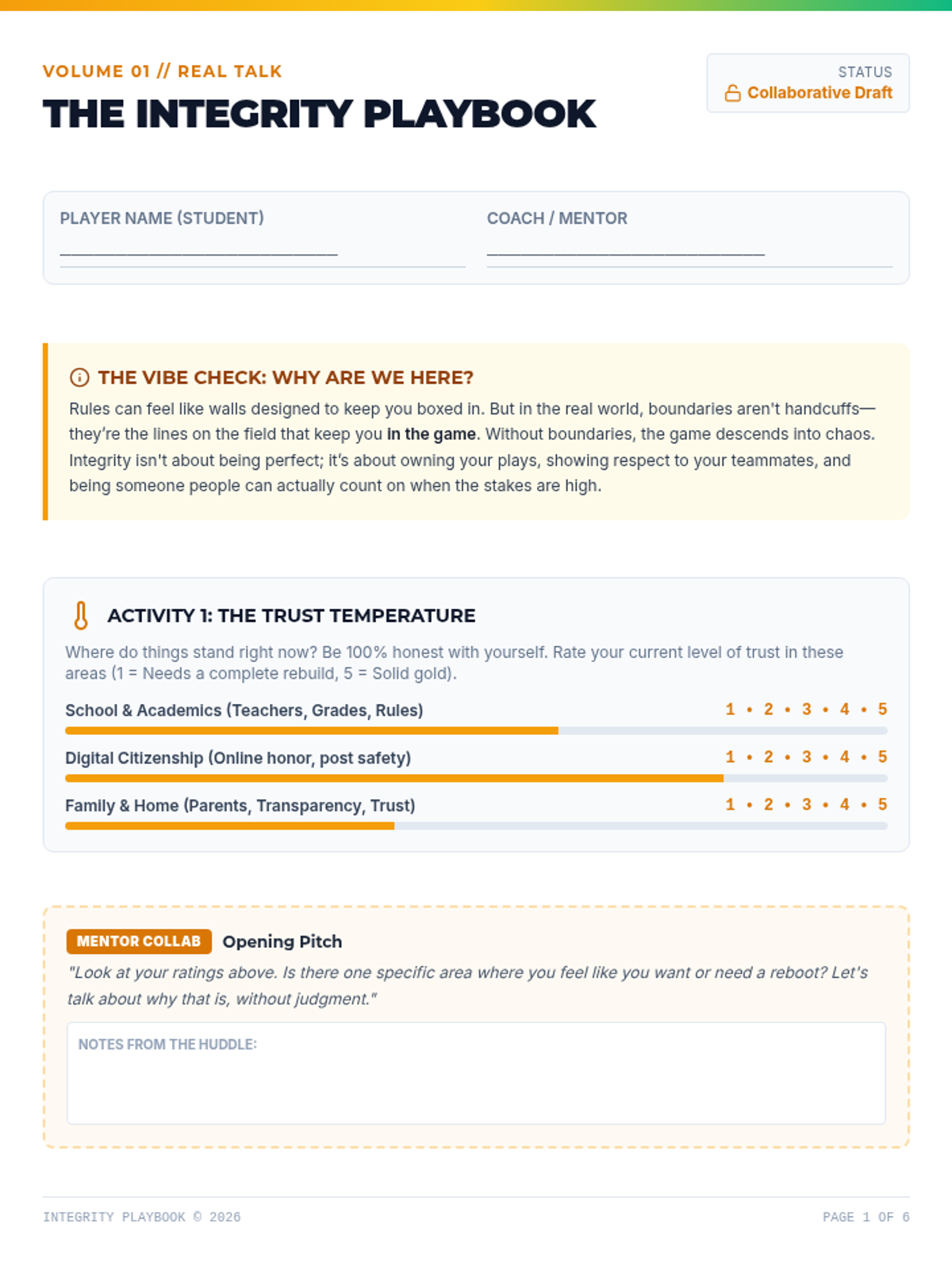
Task: Click the School & Academics progress bar
Action: tap(476, 730)
